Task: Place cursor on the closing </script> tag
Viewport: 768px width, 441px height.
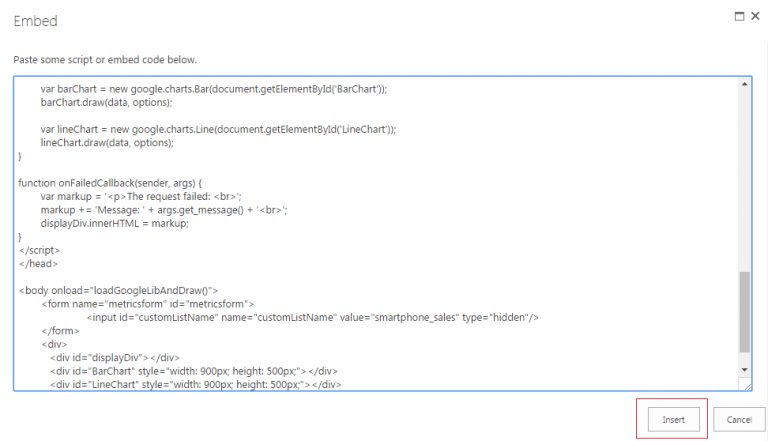Action: (x=39, y=250)
